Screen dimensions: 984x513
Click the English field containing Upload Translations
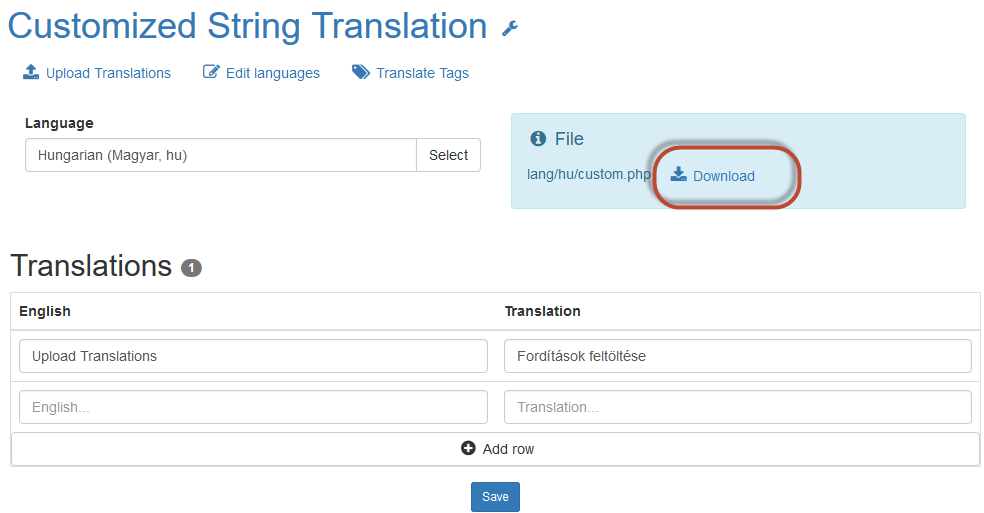pyautogui.click(x=253, y=356)
